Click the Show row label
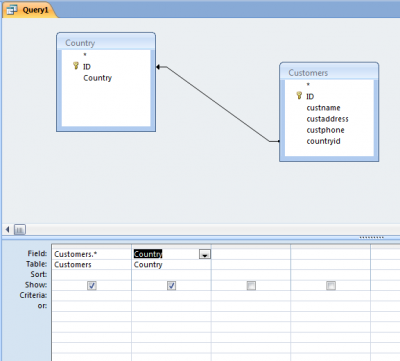This screenshot has height=361, width=400. click(36, 285)
